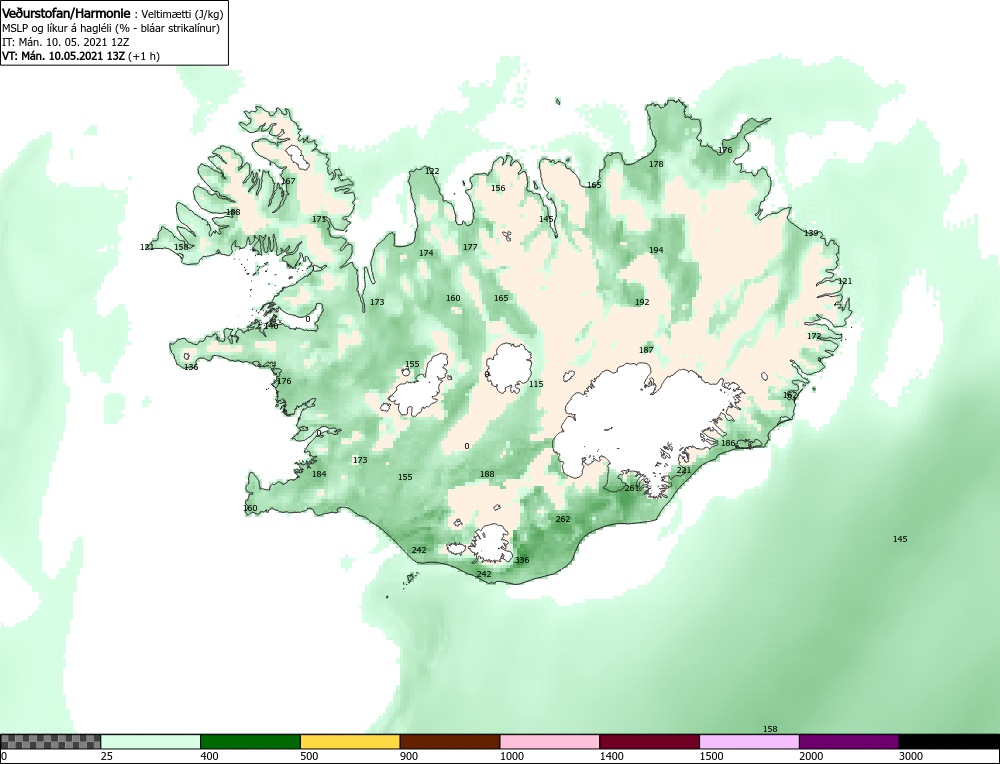Click the map value 156

pyautogui.click(x=498, y=188)
